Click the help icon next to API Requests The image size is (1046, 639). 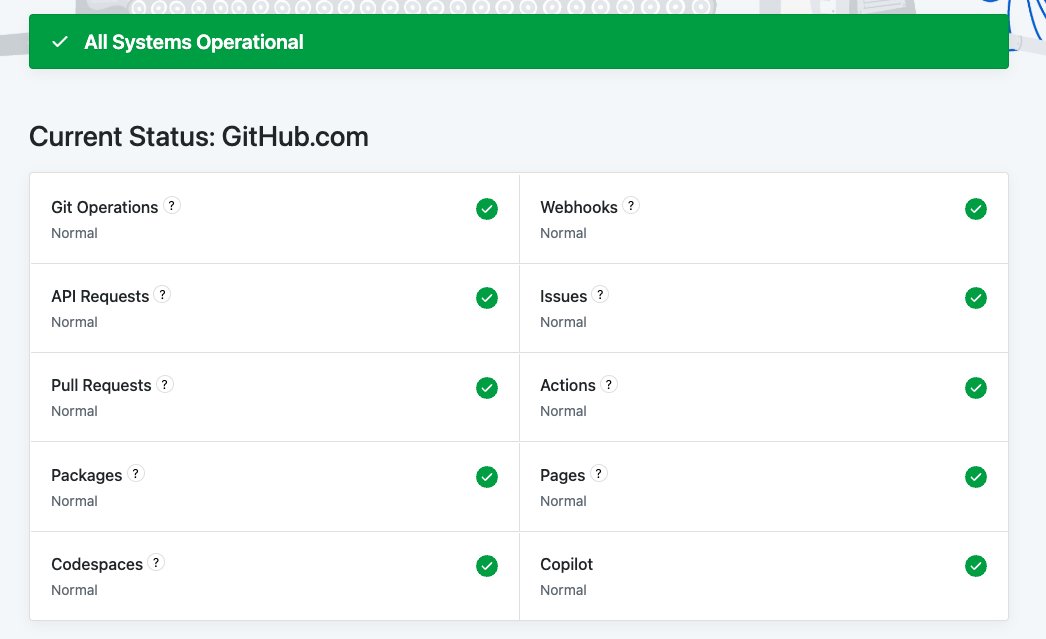pyautogui.click(x=162, y=294)
